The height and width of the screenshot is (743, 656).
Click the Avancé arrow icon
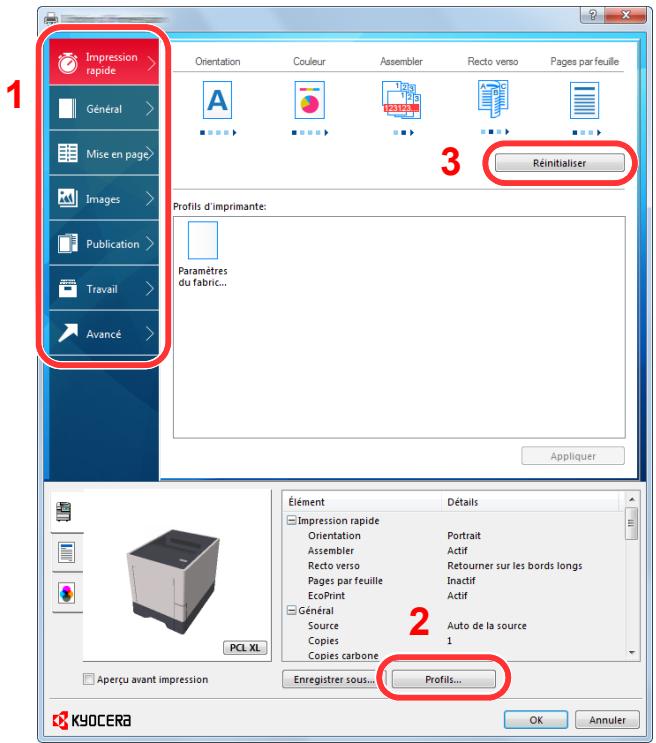(x=68, y=332)
